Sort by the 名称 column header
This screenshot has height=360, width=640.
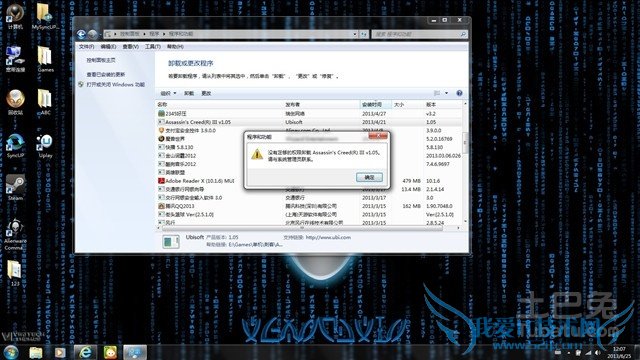220,105
